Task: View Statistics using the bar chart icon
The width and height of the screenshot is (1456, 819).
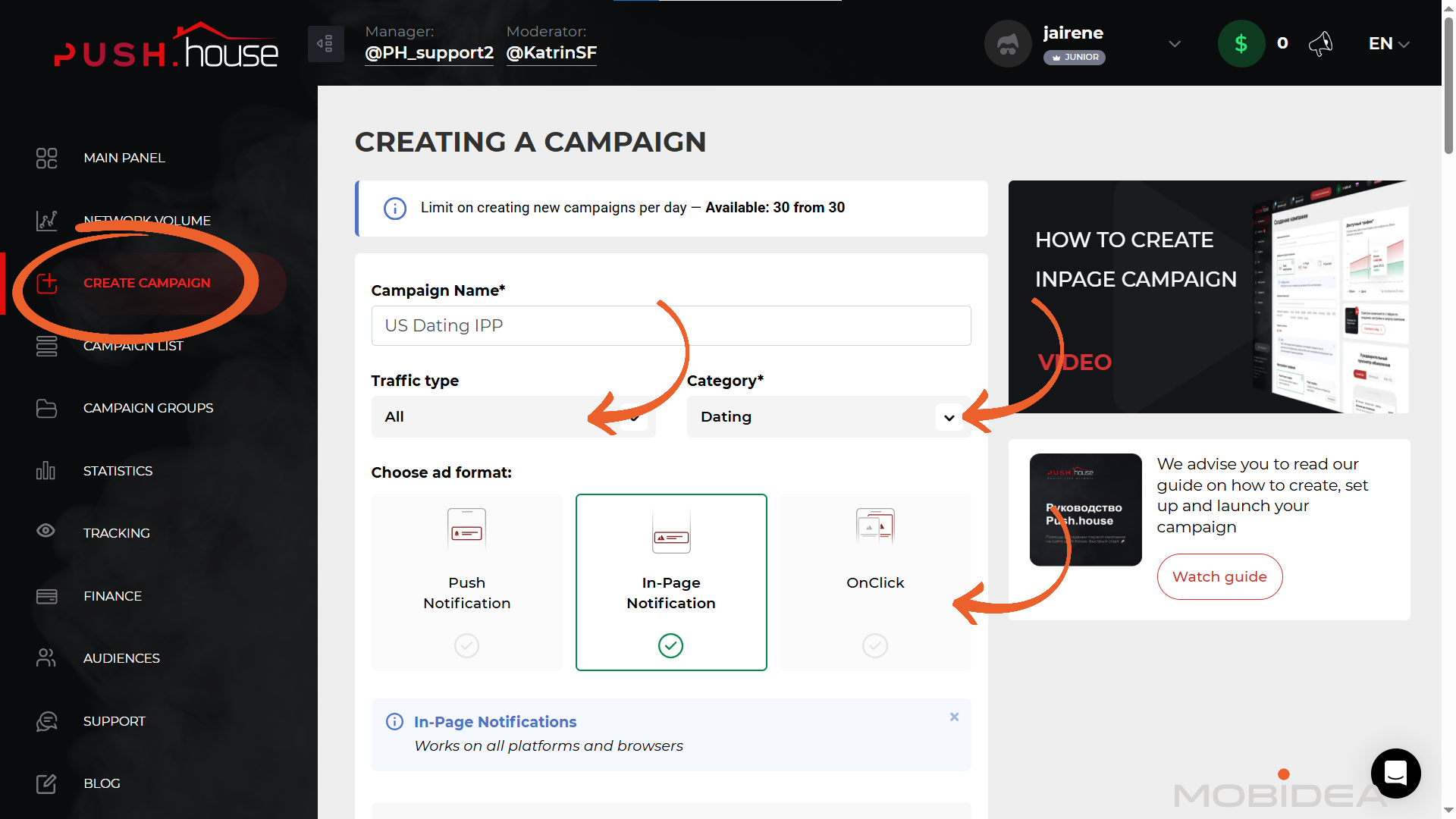Action: (x=45, y=470)
